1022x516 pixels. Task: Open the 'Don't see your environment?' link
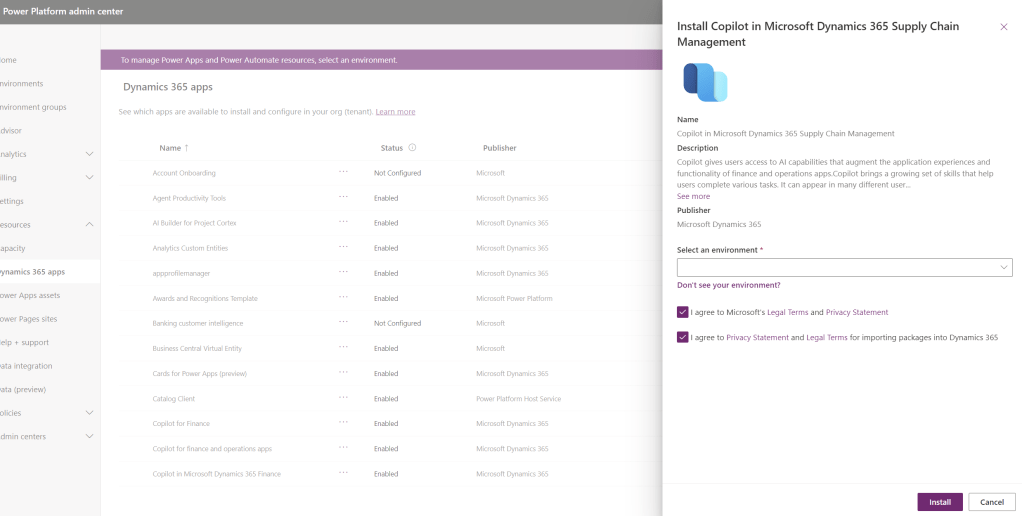[x=728, y=285]
